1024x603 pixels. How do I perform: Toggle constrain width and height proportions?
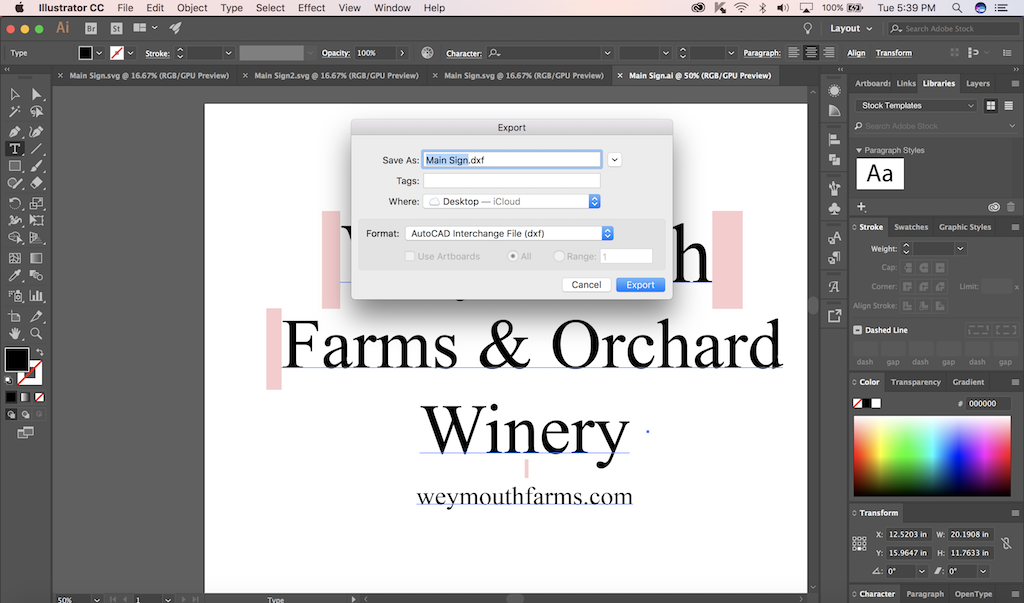pyautogui.click(x=1006, y=543)
